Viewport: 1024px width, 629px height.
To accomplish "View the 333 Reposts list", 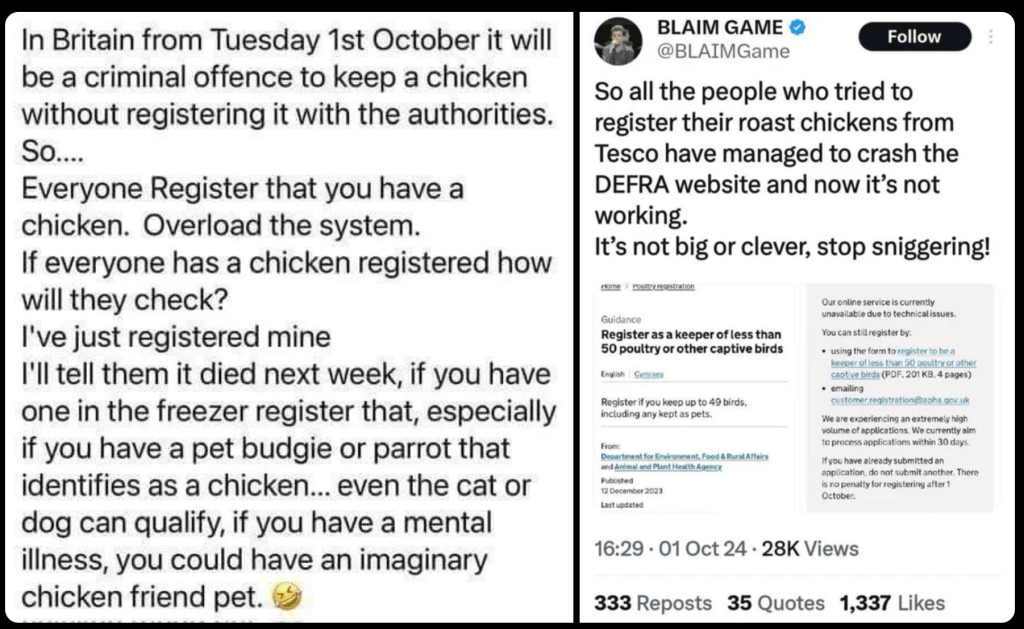I will click(653, 603).
